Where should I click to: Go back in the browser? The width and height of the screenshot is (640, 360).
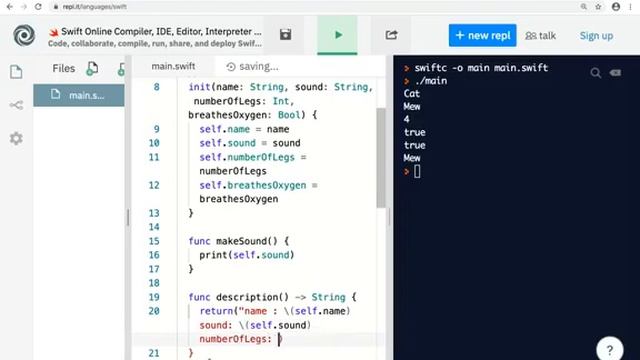tap(9, 7)
